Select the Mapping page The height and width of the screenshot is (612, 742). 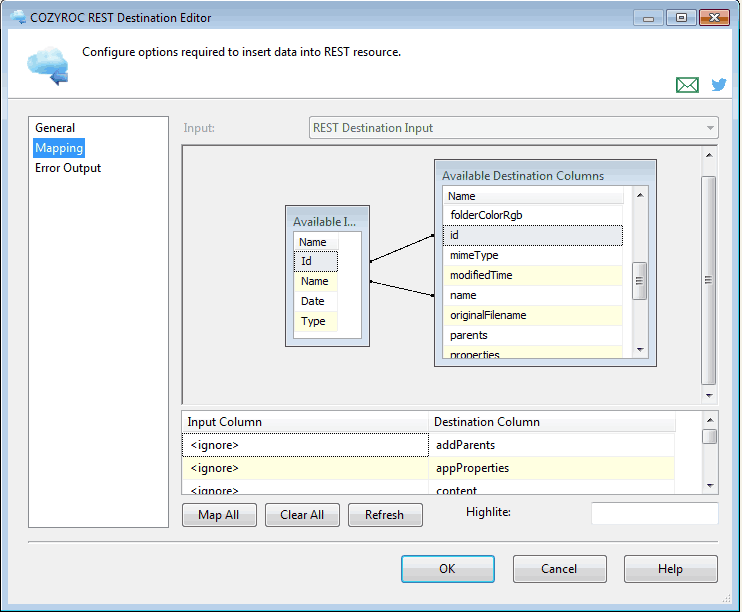pyautogui.click(x=59, y=148)
